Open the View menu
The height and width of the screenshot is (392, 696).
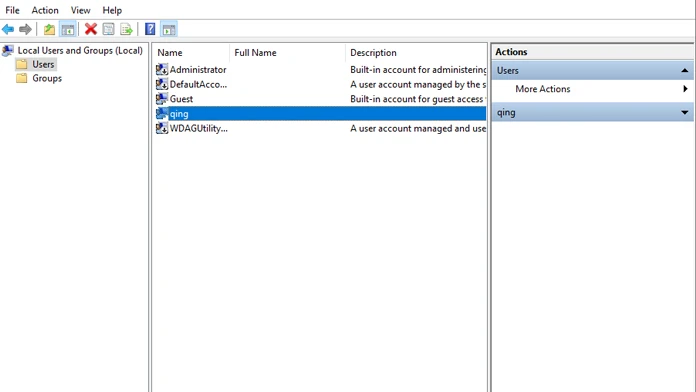coord(80,10)
